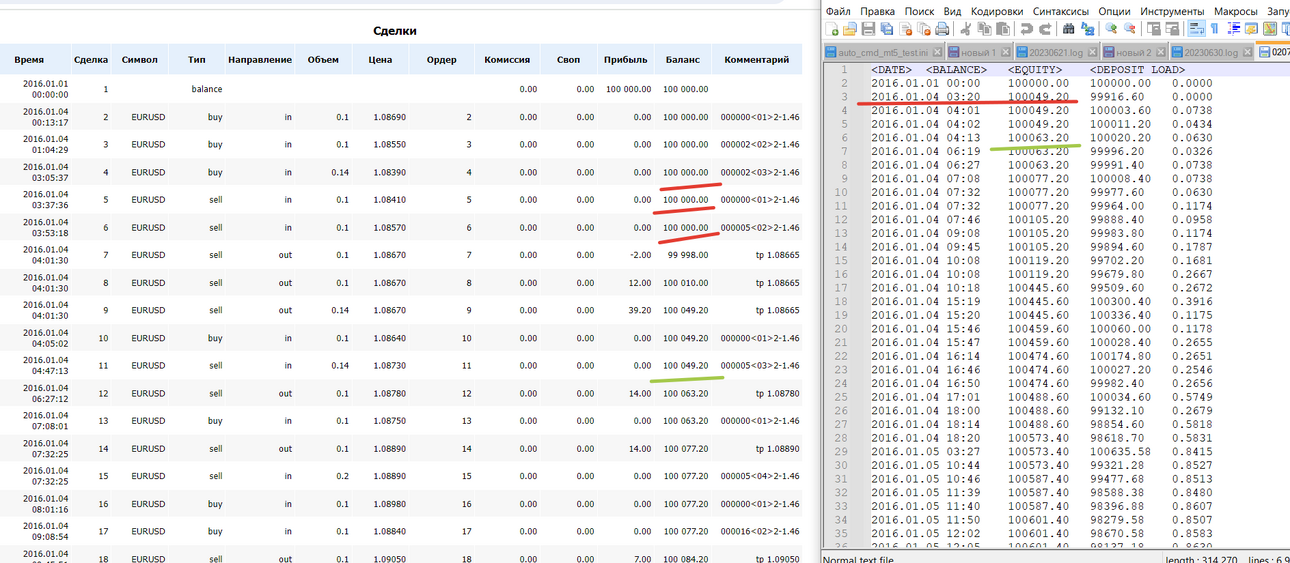Toggle show all characters pilcrow icon

(1215, 29)
